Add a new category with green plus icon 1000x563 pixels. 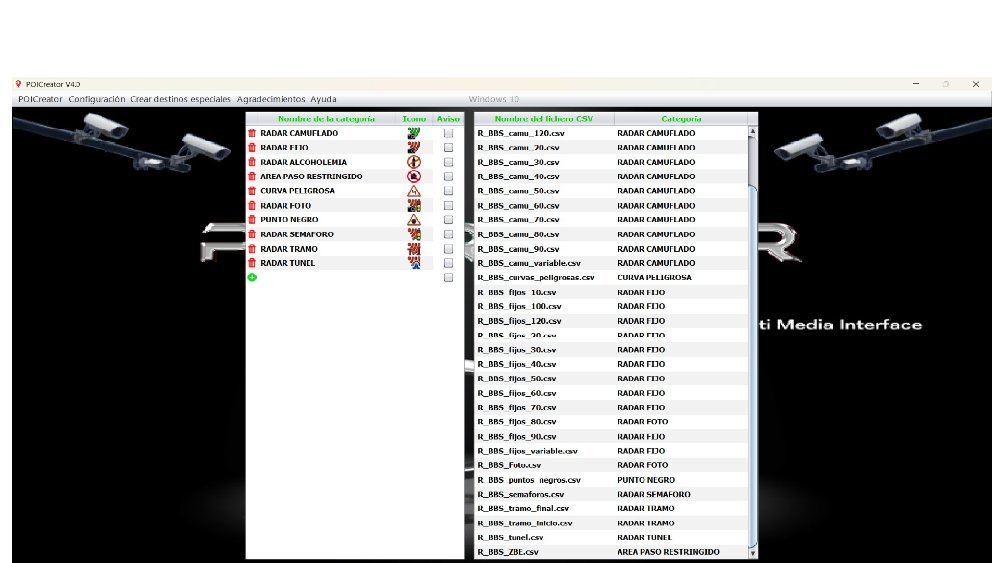pyautogui.click(x=252, y=277)
